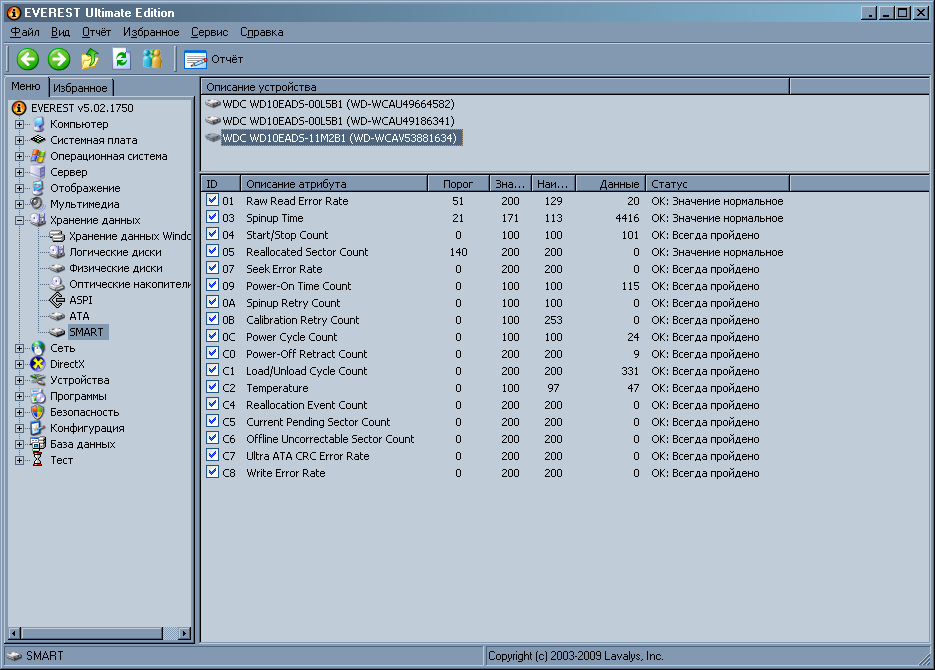The image size is (935, 670).
Task: Collapse the Хранение данных tree node
Action: pos(20,221)
